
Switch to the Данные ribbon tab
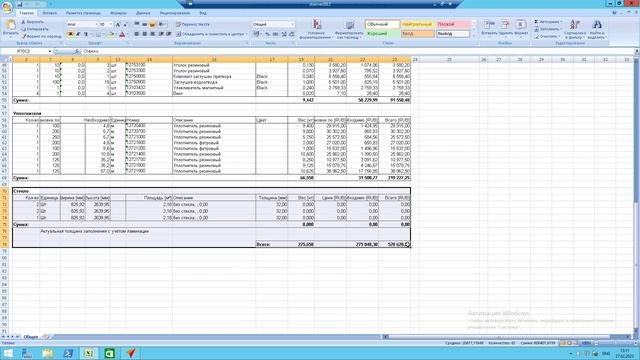tap(143, 13)
